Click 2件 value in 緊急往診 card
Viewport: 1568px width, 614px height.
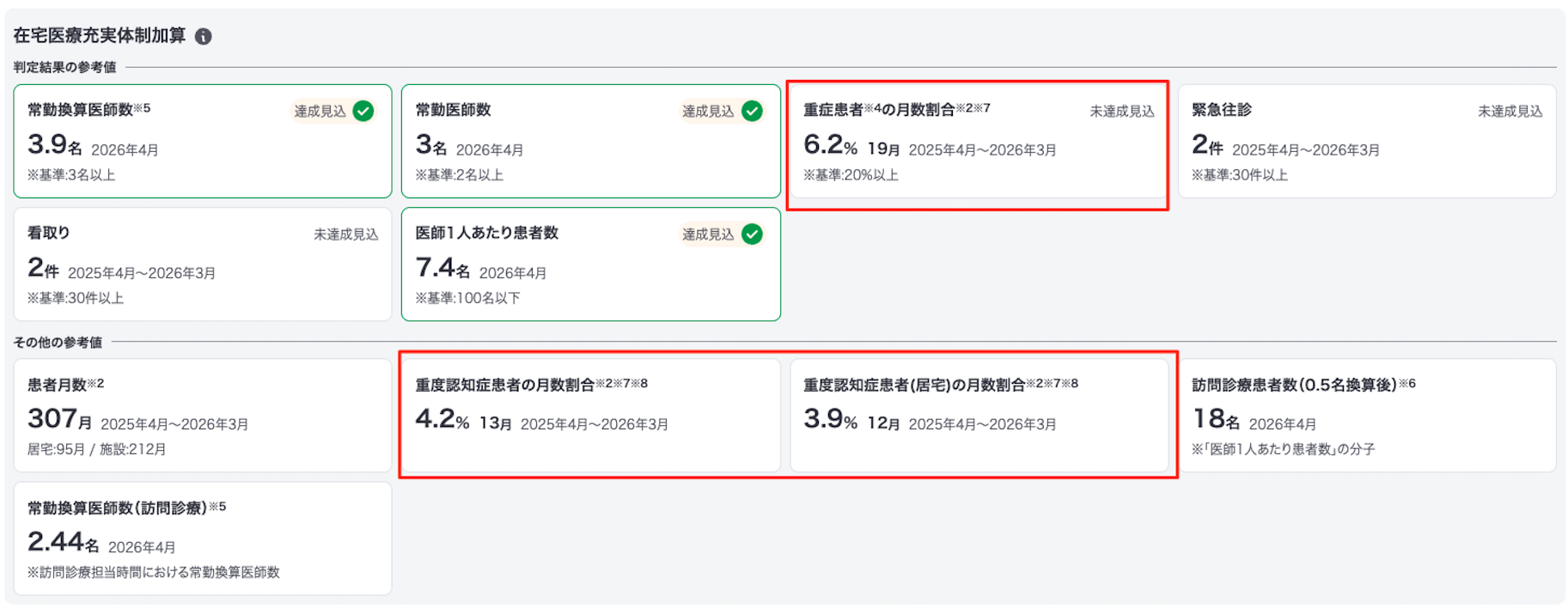[x=1206, y=144]
